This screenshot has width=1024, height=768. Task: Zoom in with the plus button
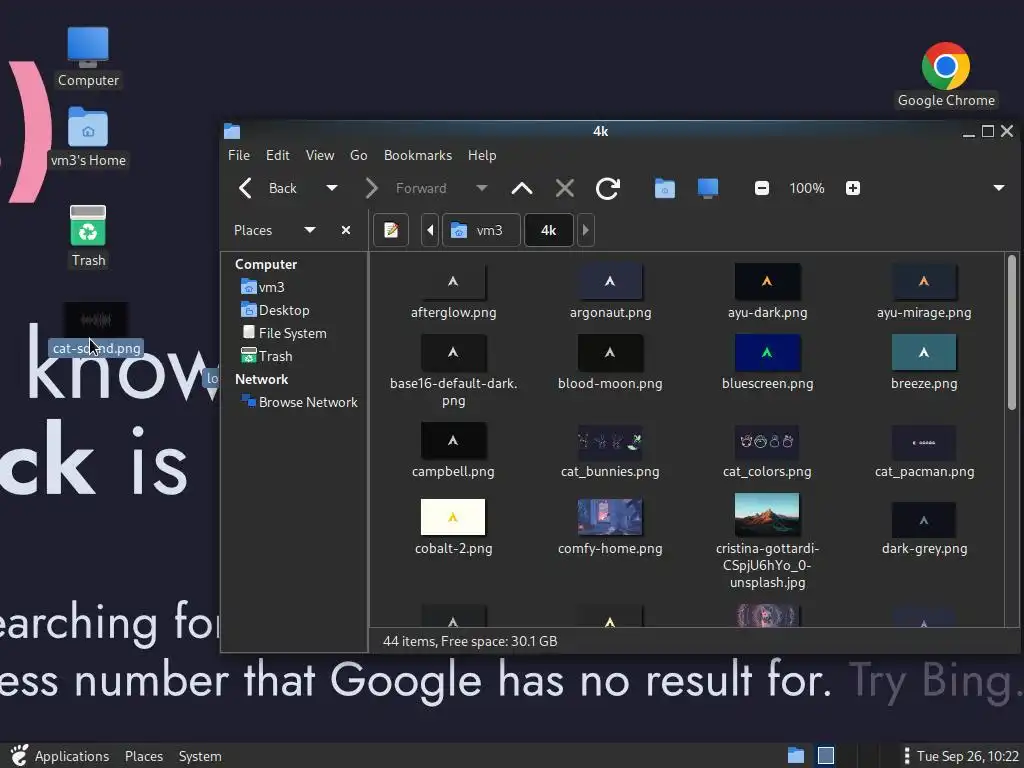[x=852, y=188]
